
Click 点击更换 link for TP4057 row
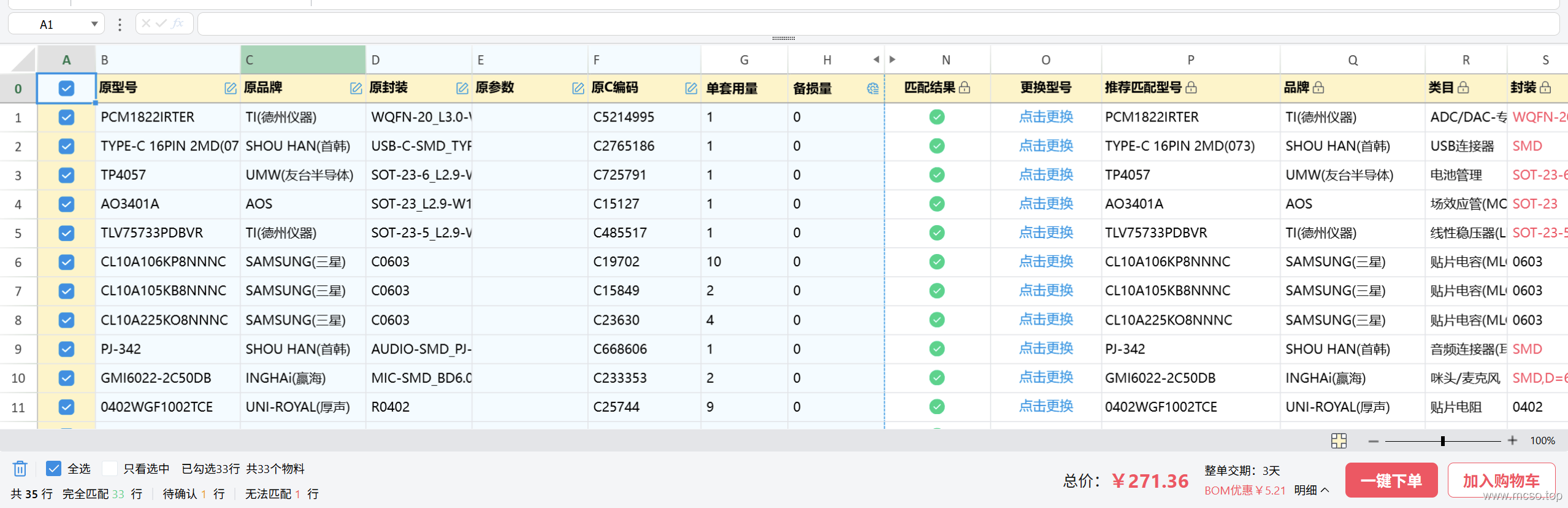[1046, 175]
